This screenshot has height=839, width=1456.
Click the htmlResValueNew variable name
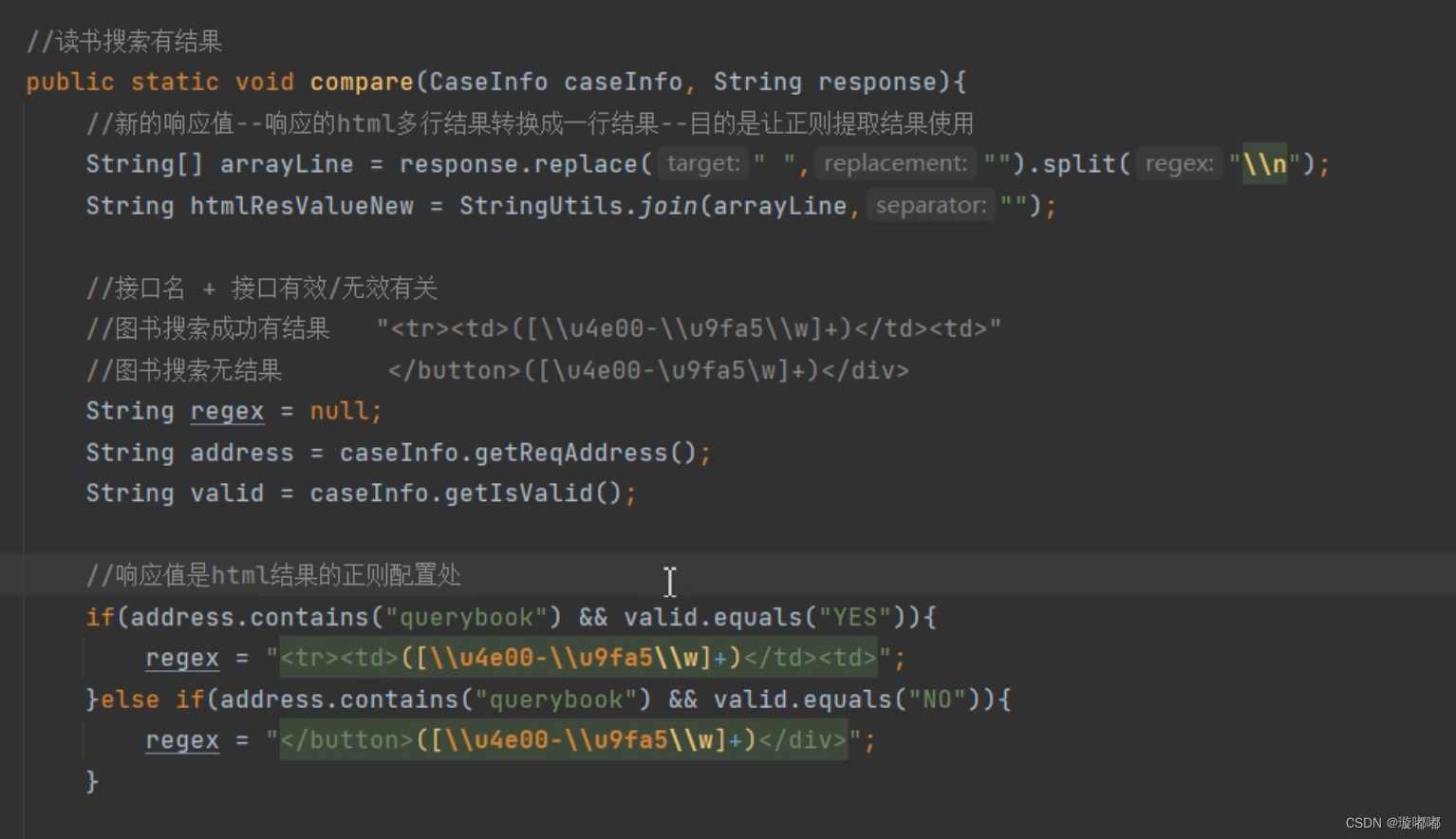click(x=302, y=206)
